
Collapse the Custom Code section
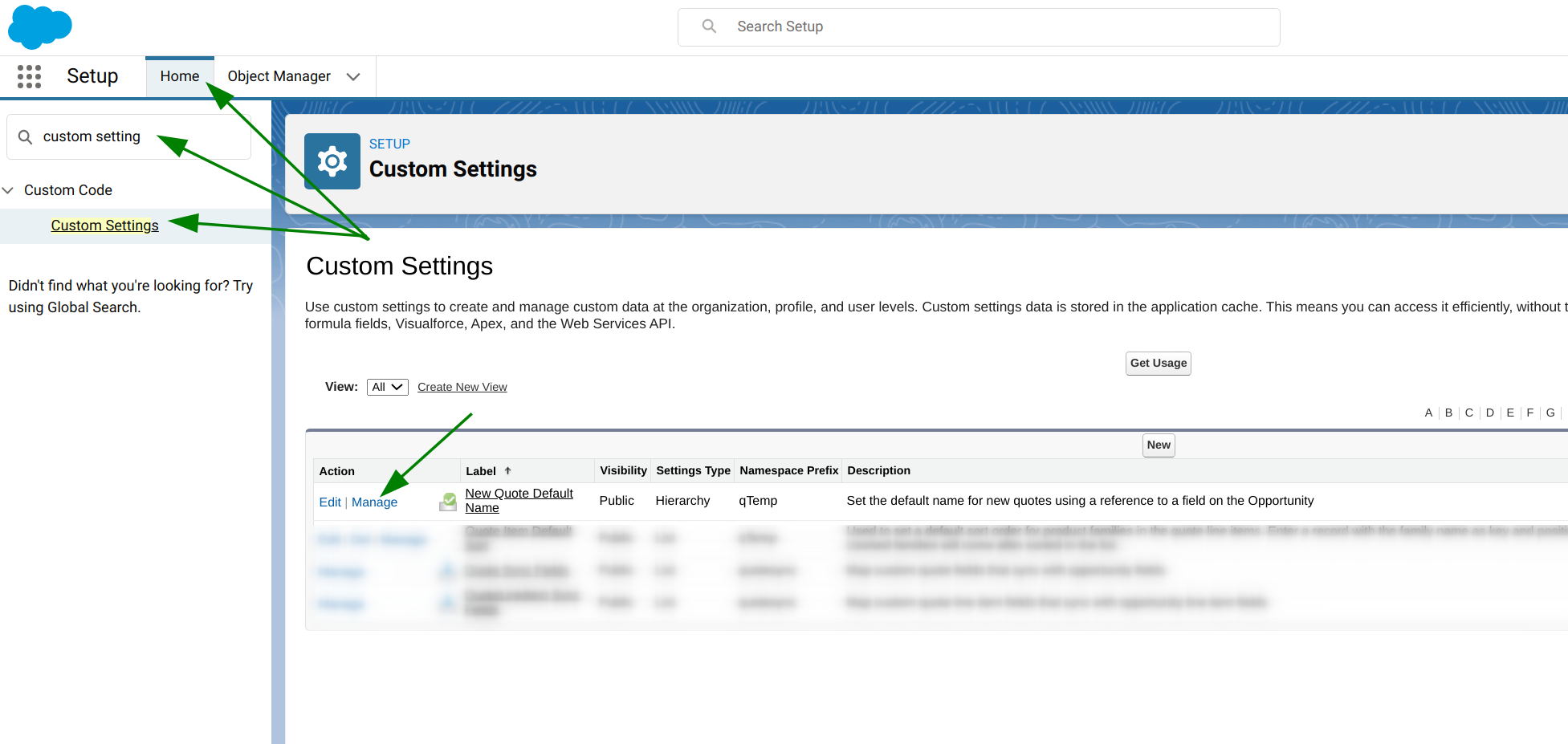pyautogui.click(x=8, y=190)
